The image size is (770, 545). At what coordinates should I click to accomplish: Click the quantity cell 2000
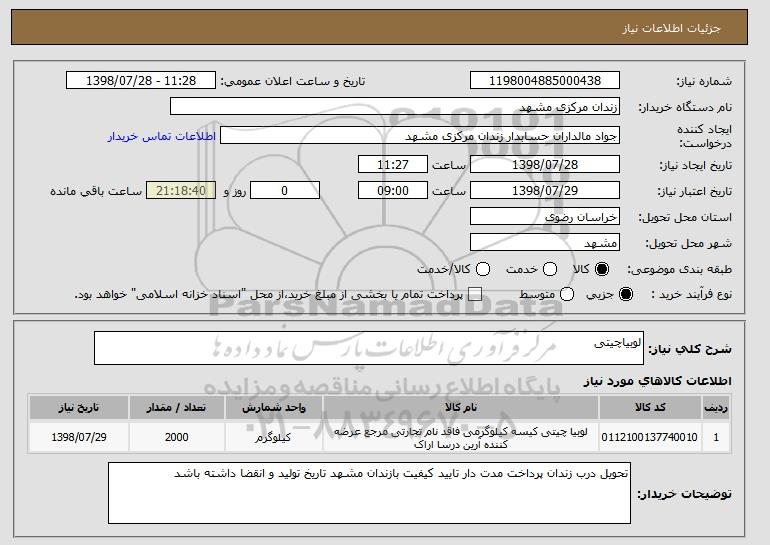pos(177,437)
